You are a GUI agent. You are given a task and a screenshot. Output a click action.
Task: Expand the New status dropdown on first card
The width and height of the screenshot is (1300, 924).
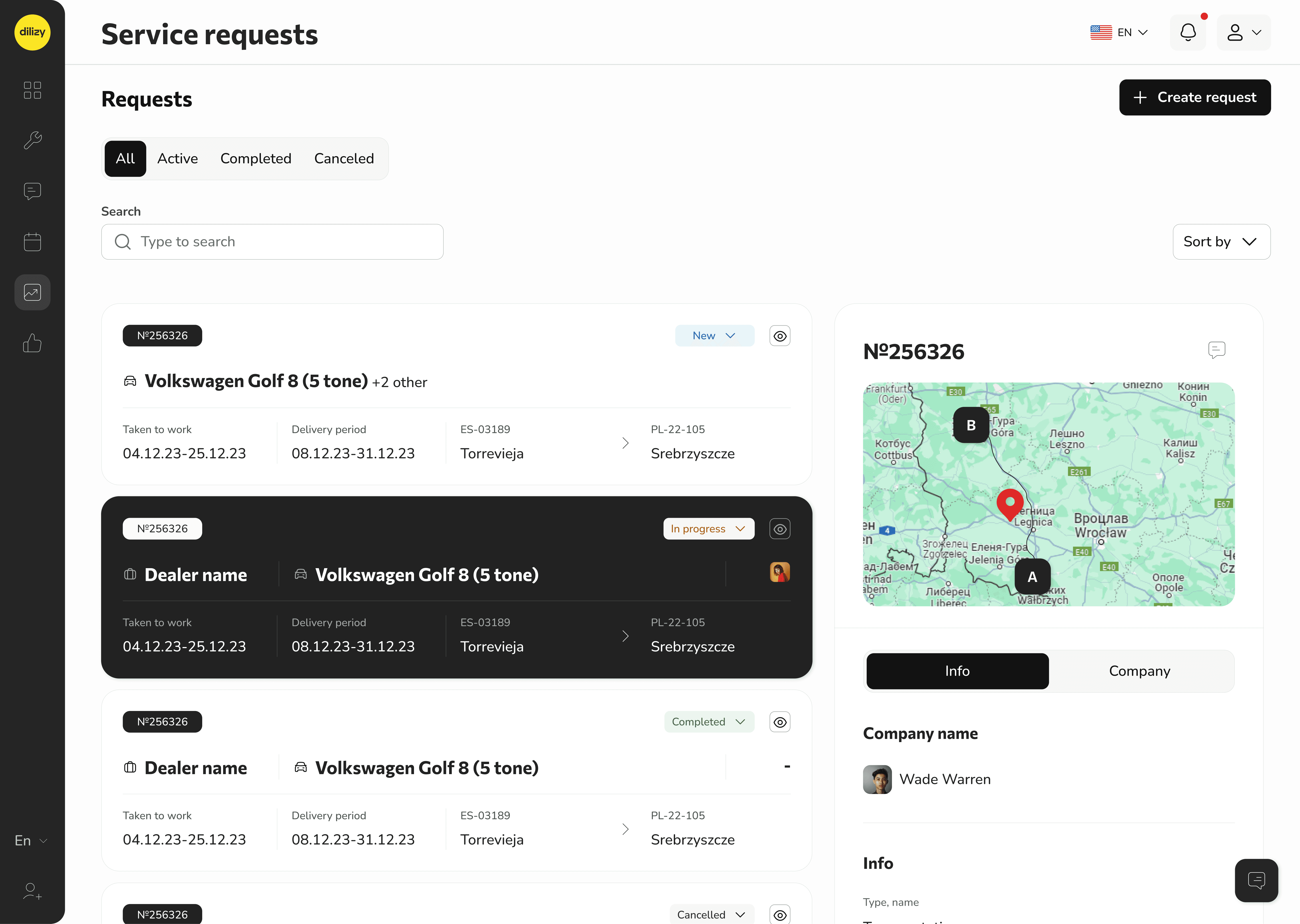click(714, 336)
